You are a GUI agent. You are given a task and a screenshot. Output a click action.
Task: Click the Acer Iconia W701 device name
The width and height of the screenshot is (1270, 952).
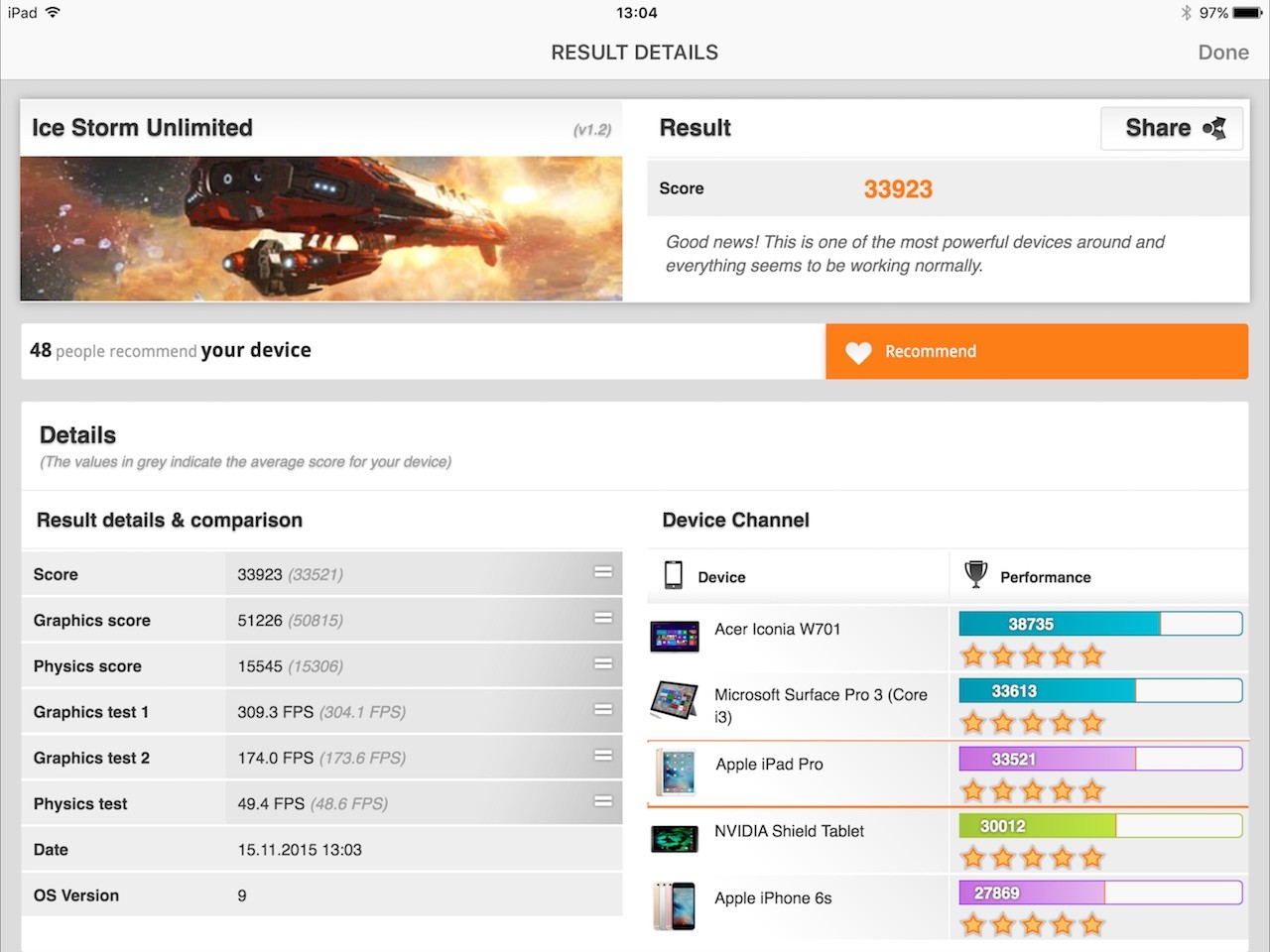pyautogui.click(x=778, y=629)
